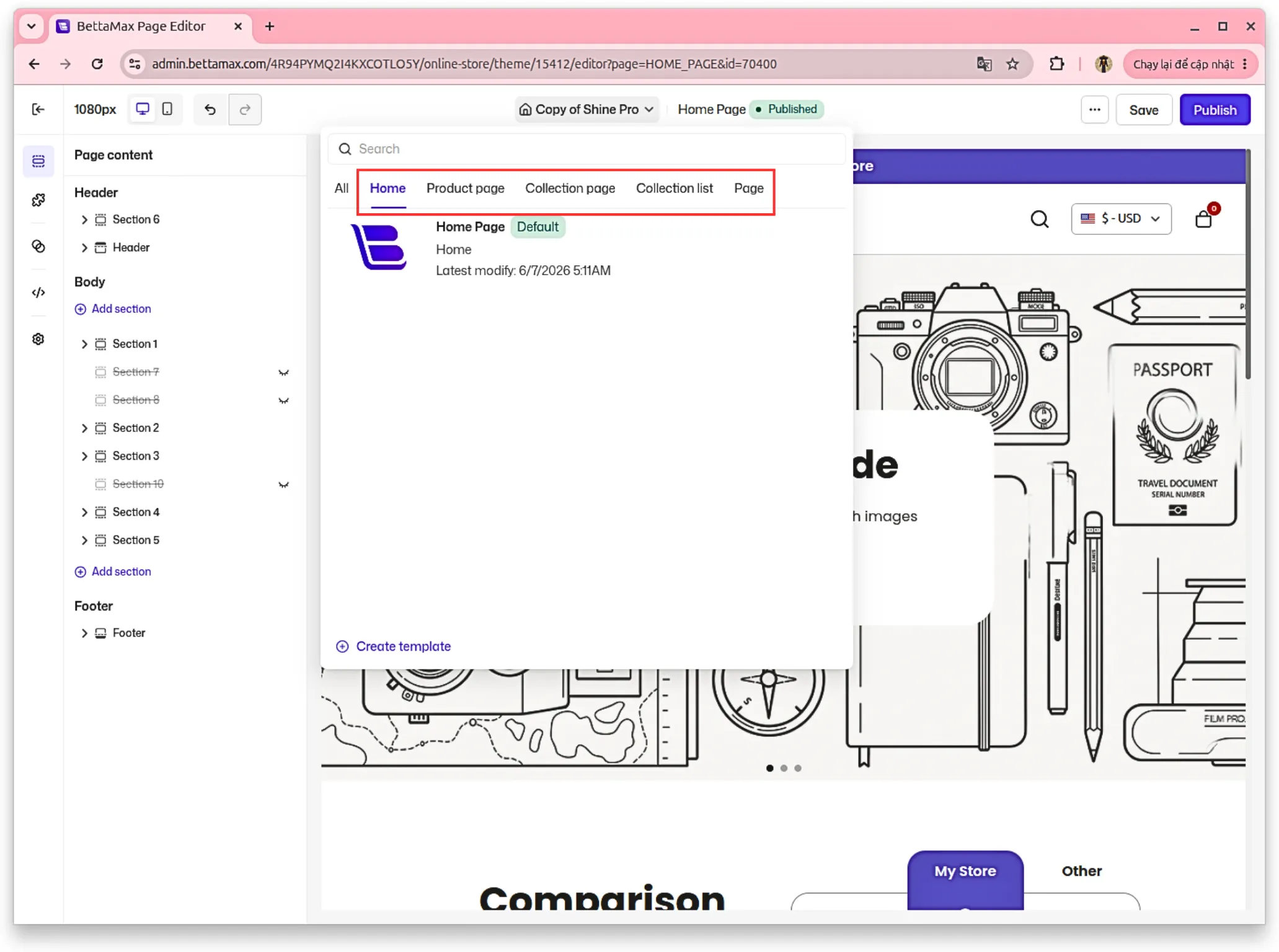Go forward in the browser
Screen dimensions: 1279x952
(x=65, y=64)
